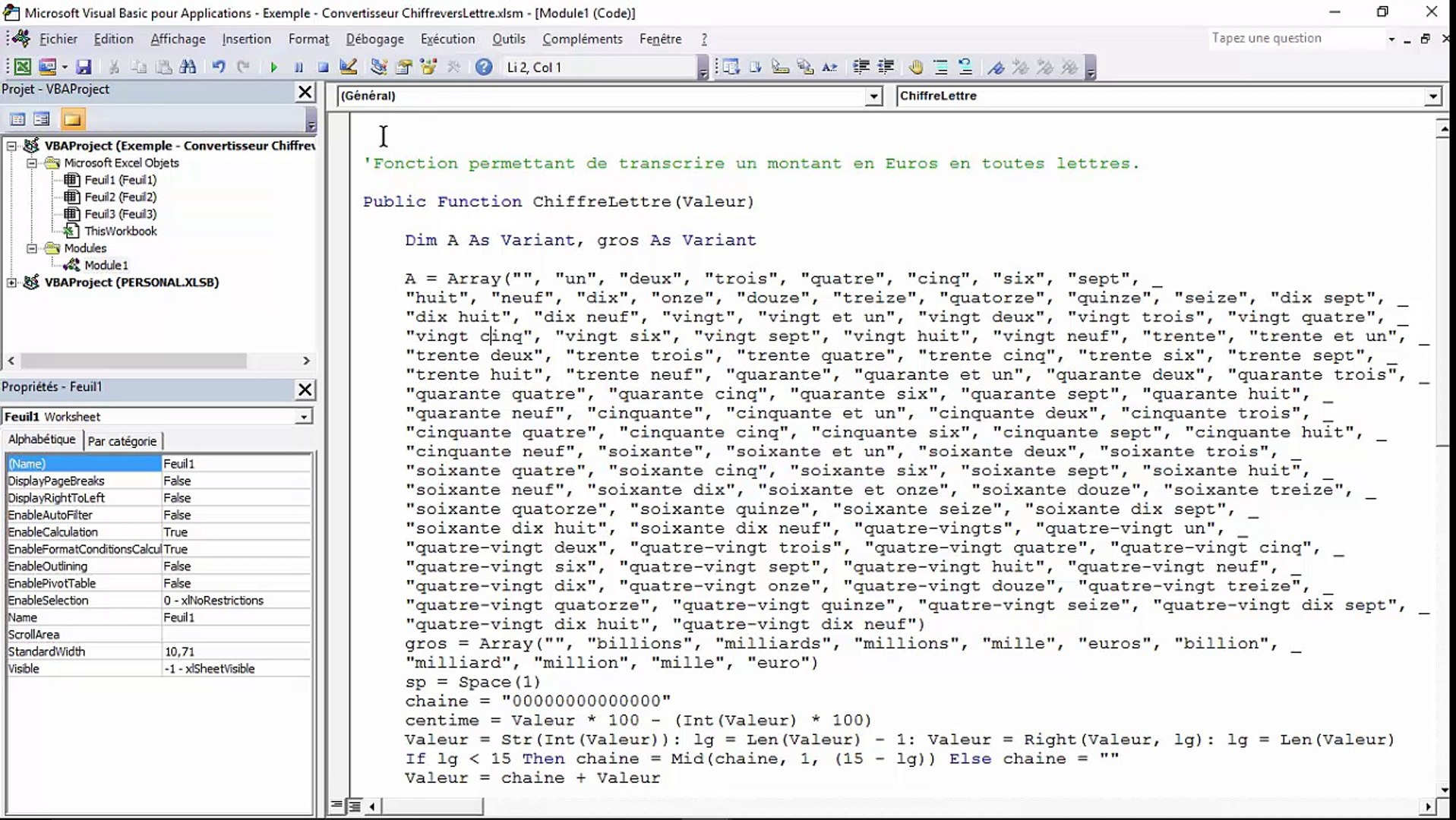Run the macro with the green play icon
The height and width of the screenshot is (820, 1456).
(273, 67)
